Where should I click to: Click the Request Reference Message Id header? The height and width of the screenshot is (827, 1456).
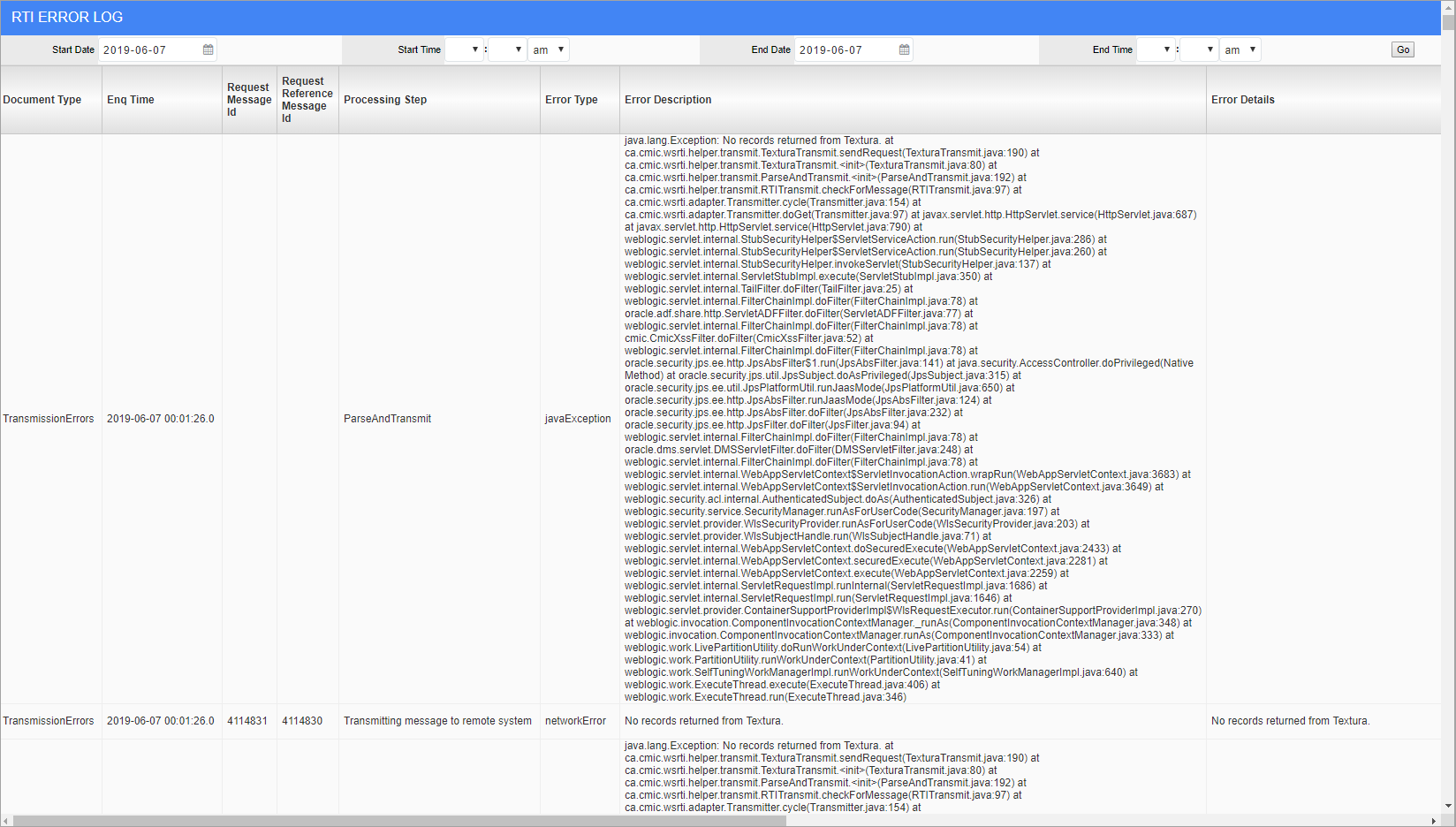[x=307, y=100]
